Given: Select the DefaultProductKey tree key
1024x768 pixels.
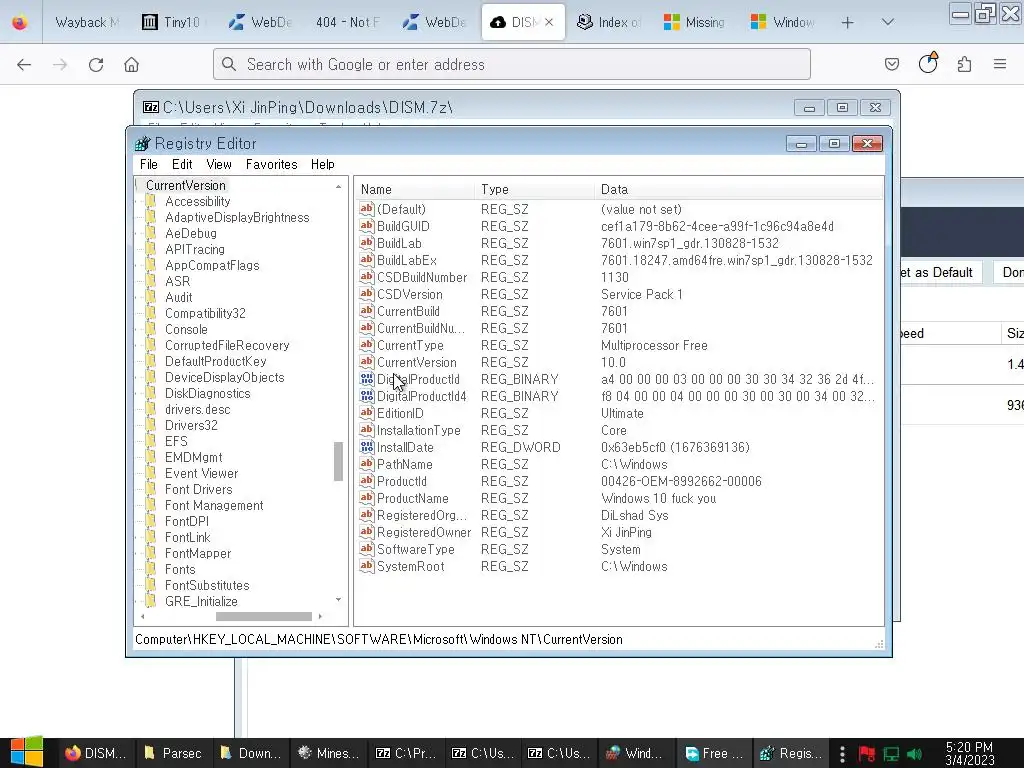Looking at the screenshot, I should click(x=216, y=361).
